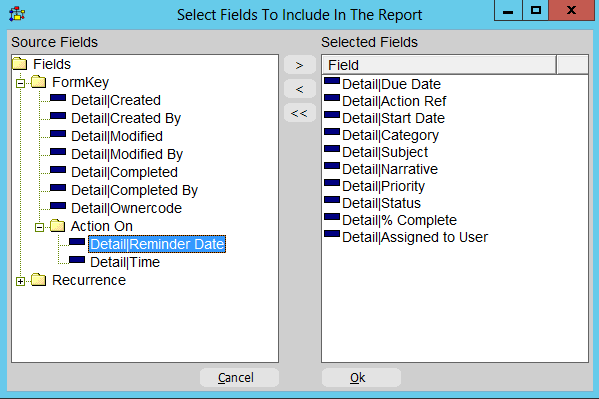This screenshot has height=399, width=599.
Task: Click the field icon beside Detail|Created
Action: pos(58,98)
